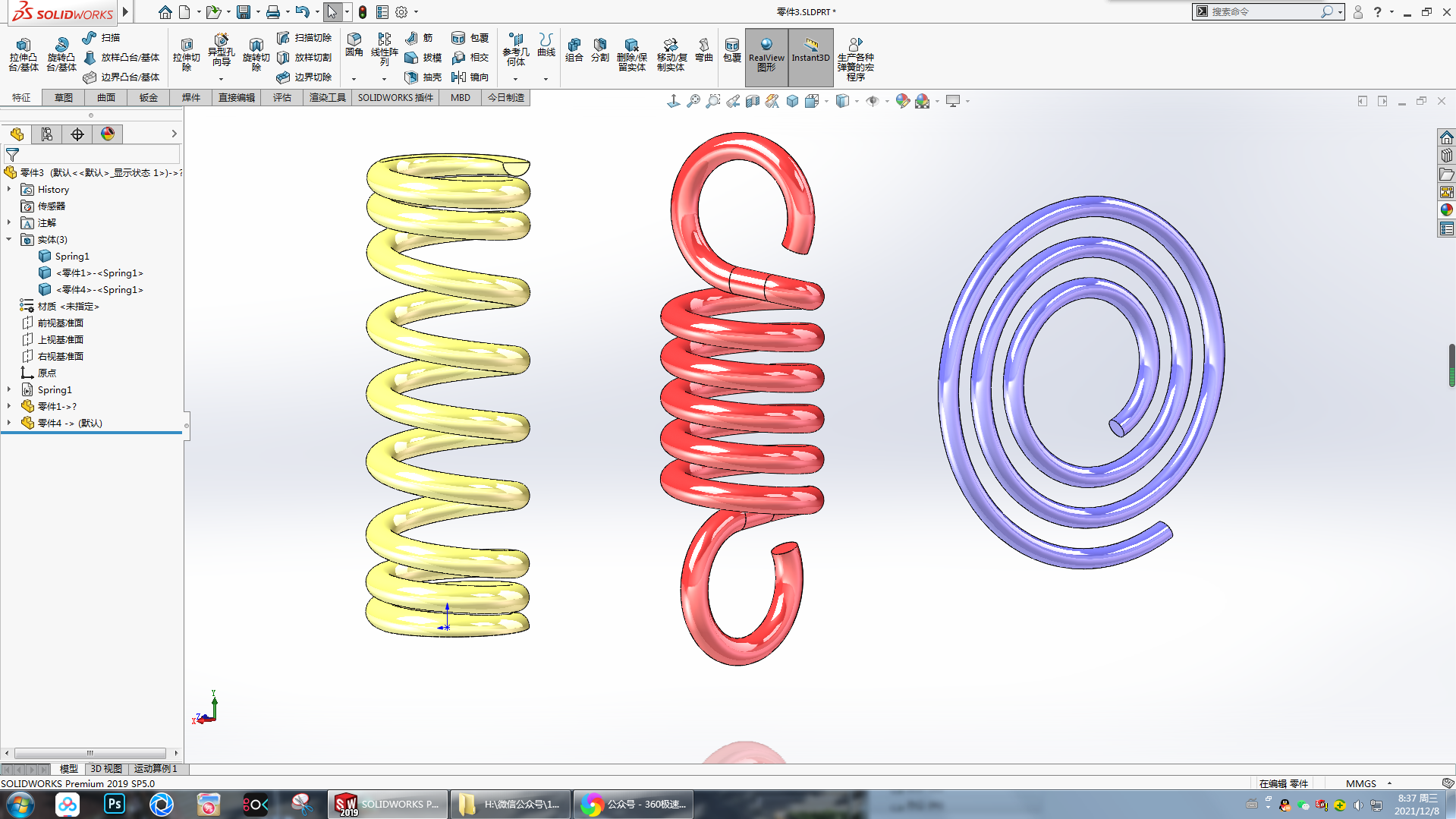Open the Photoshop icon in the taskbar

(x=115, y=804)
